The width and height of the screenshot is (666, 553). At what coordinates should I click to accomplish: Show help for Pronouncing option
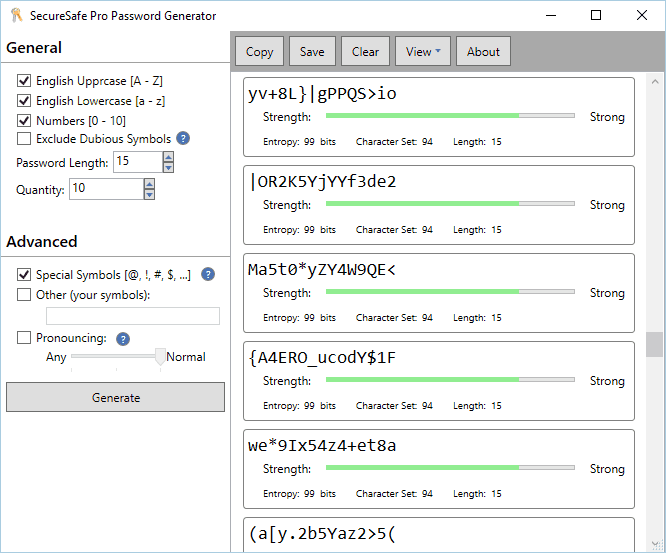point(123,339)
